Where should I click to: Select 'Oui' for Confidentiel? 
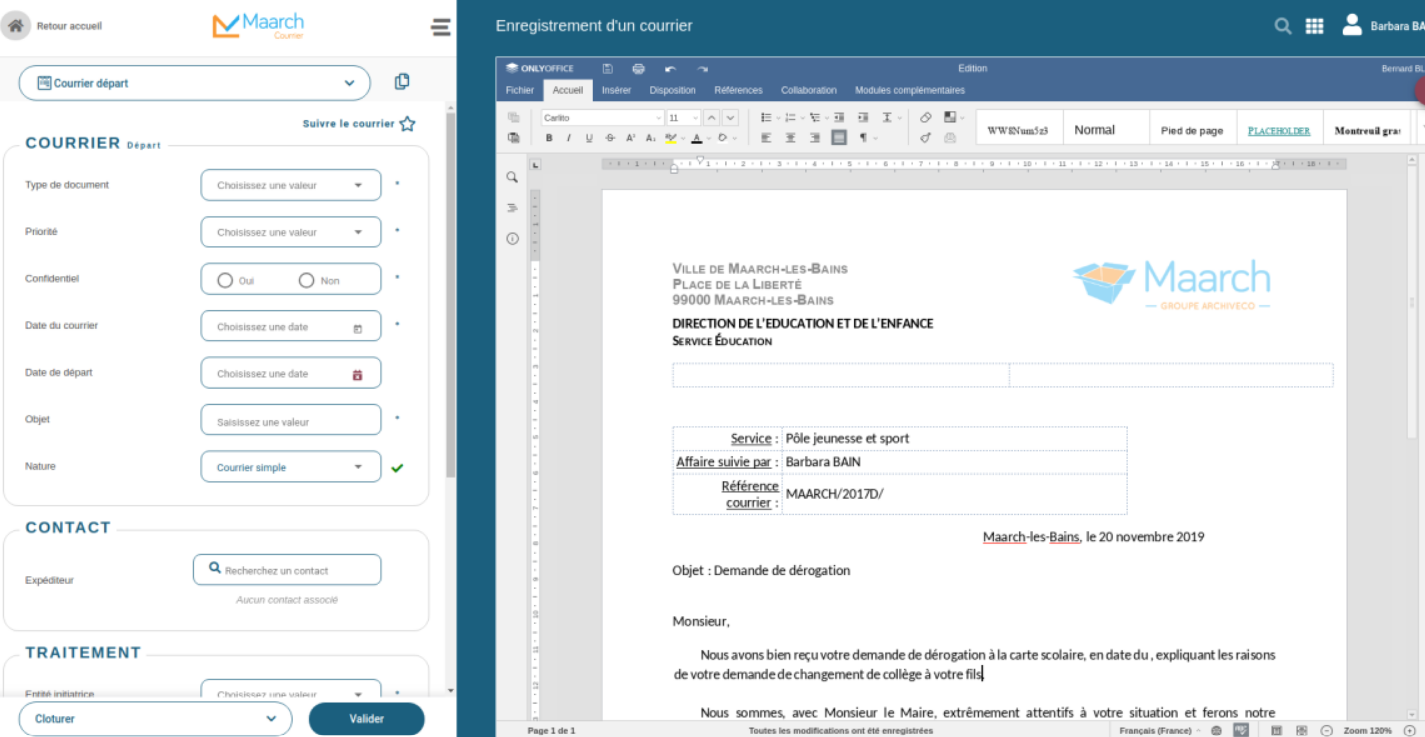[225, 281]
